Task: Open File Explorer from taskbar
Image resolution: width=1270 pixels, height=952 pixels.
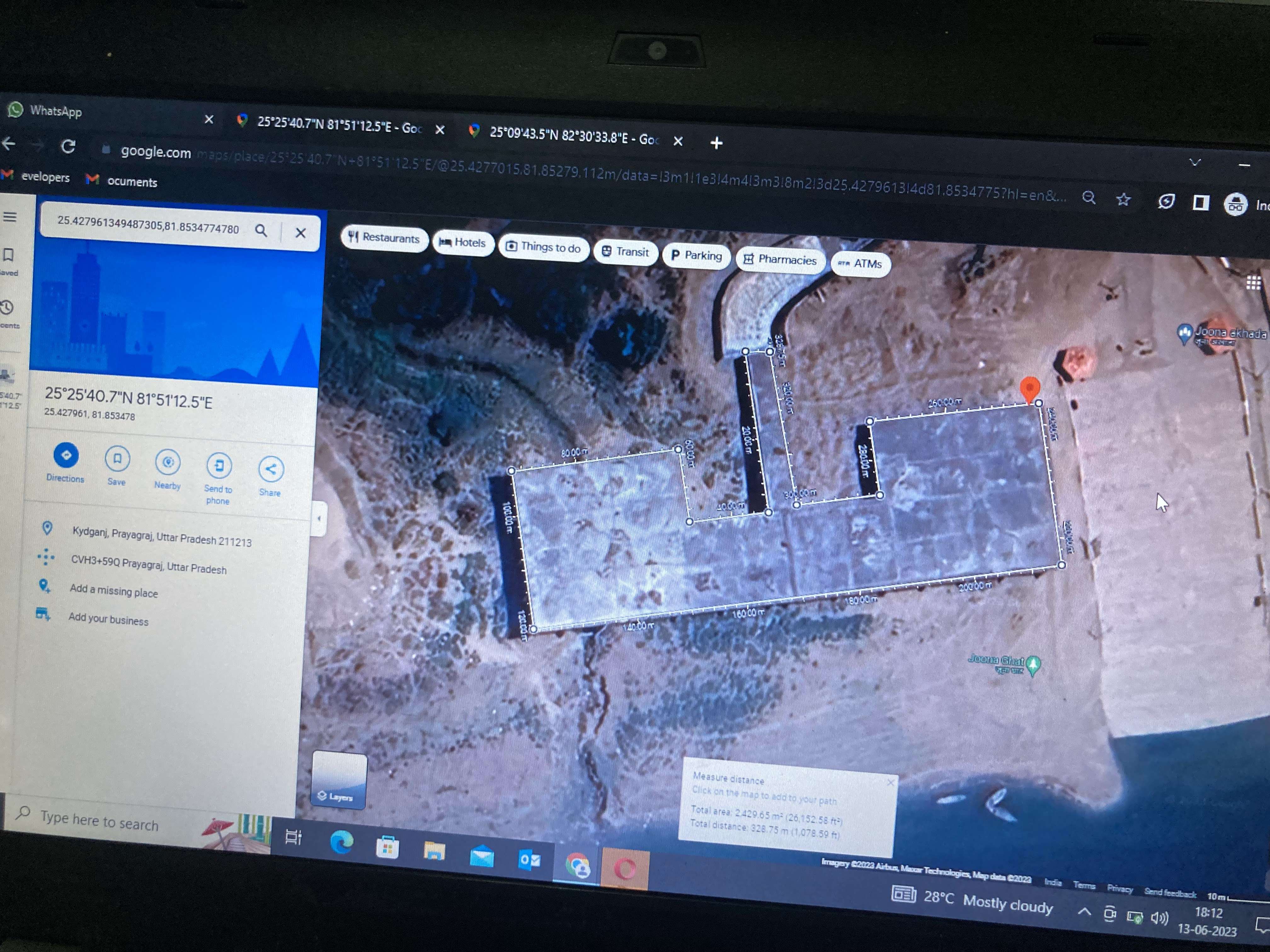Action: pos(434,851)
